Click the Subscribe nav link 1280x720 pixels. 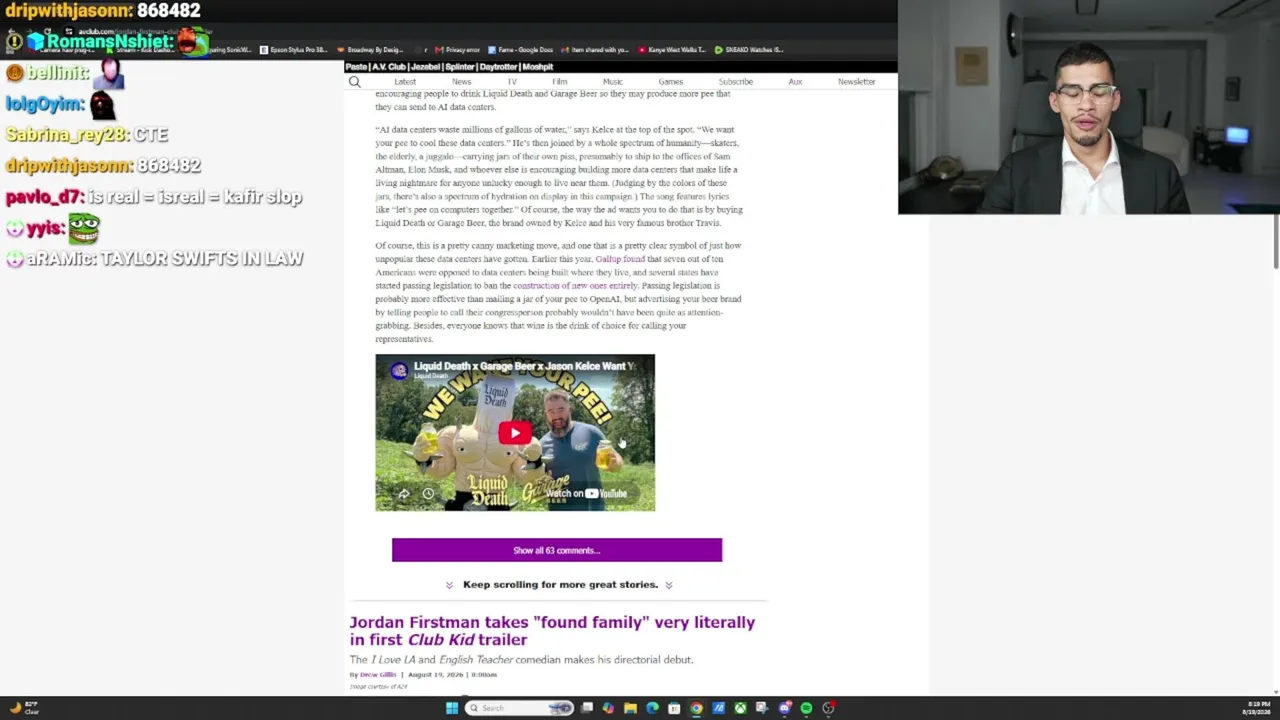click(735, 82)
